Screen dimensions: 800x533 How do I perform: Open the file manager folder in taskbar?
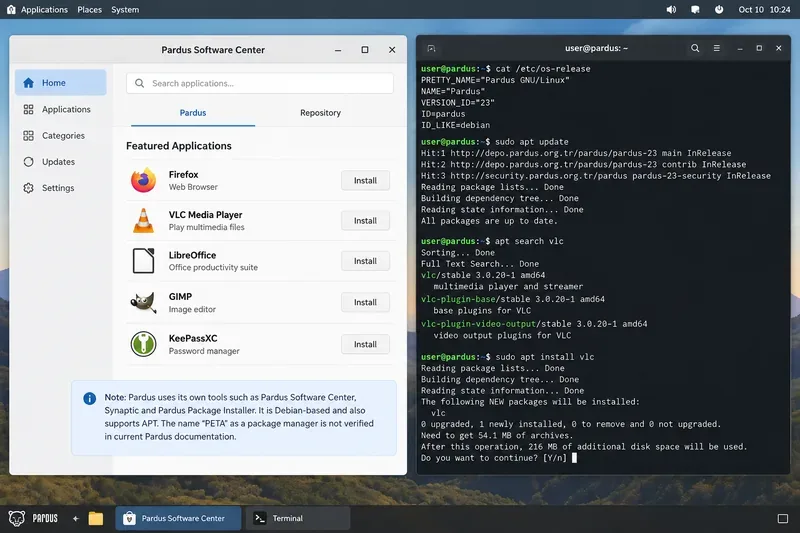(95, 519)
